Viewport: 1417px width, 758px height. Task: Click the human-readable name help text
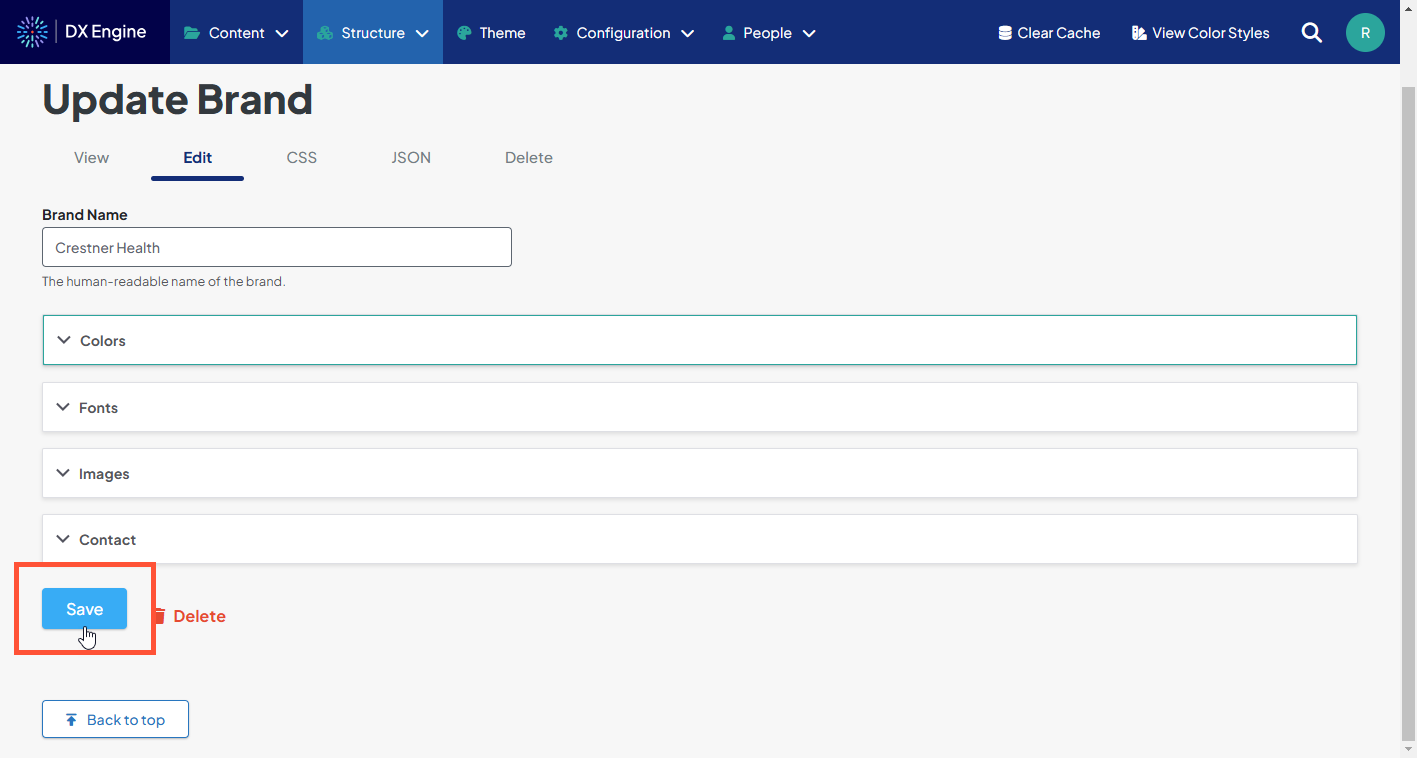coord(164,282)
